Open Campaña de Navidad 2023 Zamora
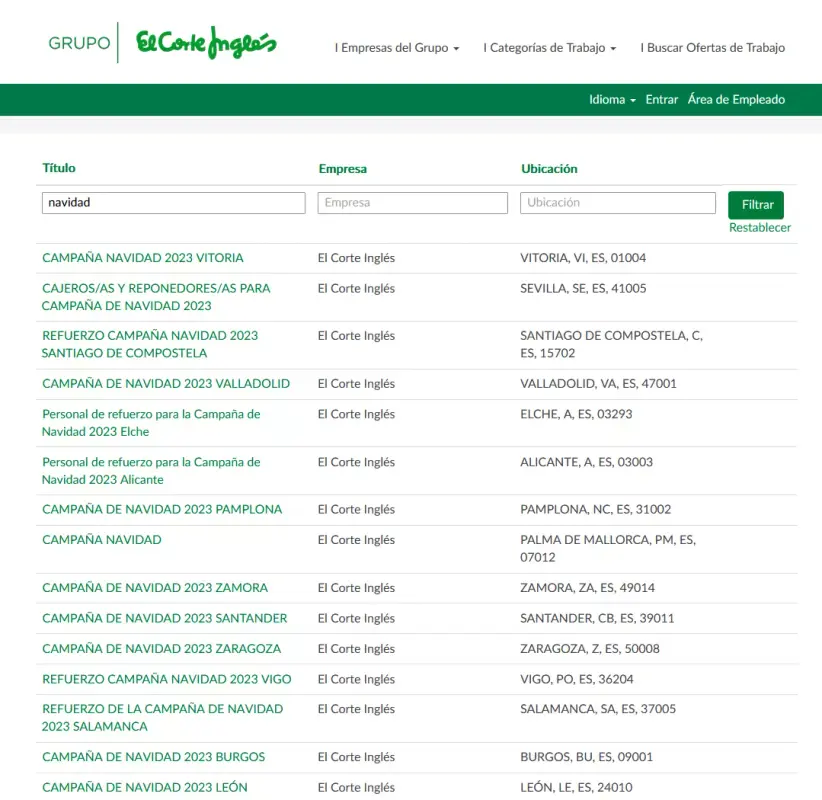 click(155, 588)
